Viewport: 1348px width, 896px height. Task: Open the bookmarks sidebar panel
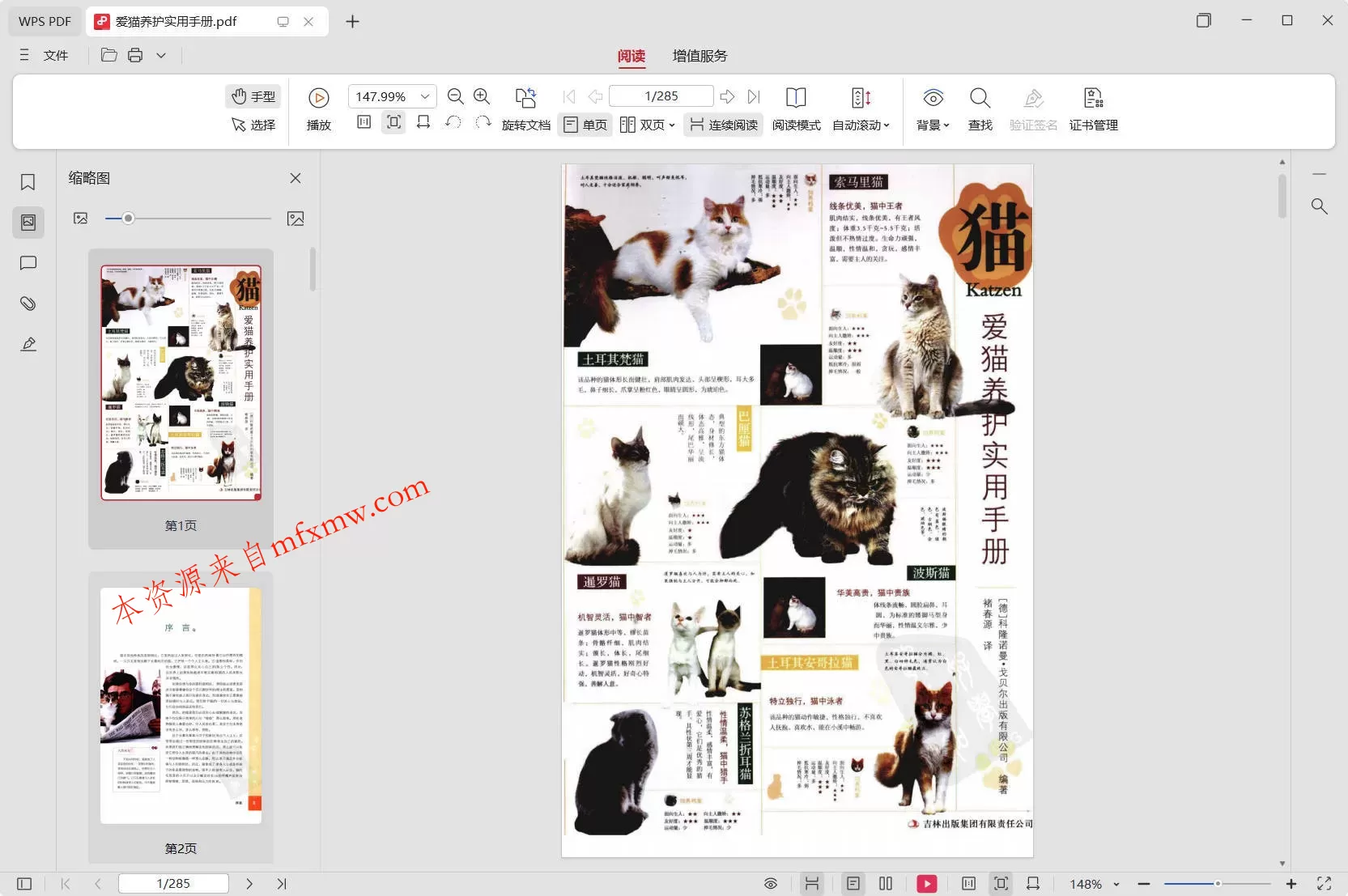28,182
